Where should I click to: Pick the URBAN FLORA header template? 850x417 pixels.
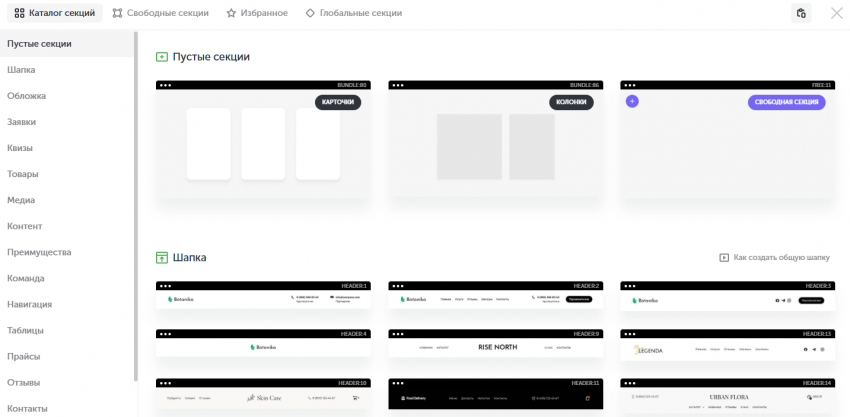point(727,398)
